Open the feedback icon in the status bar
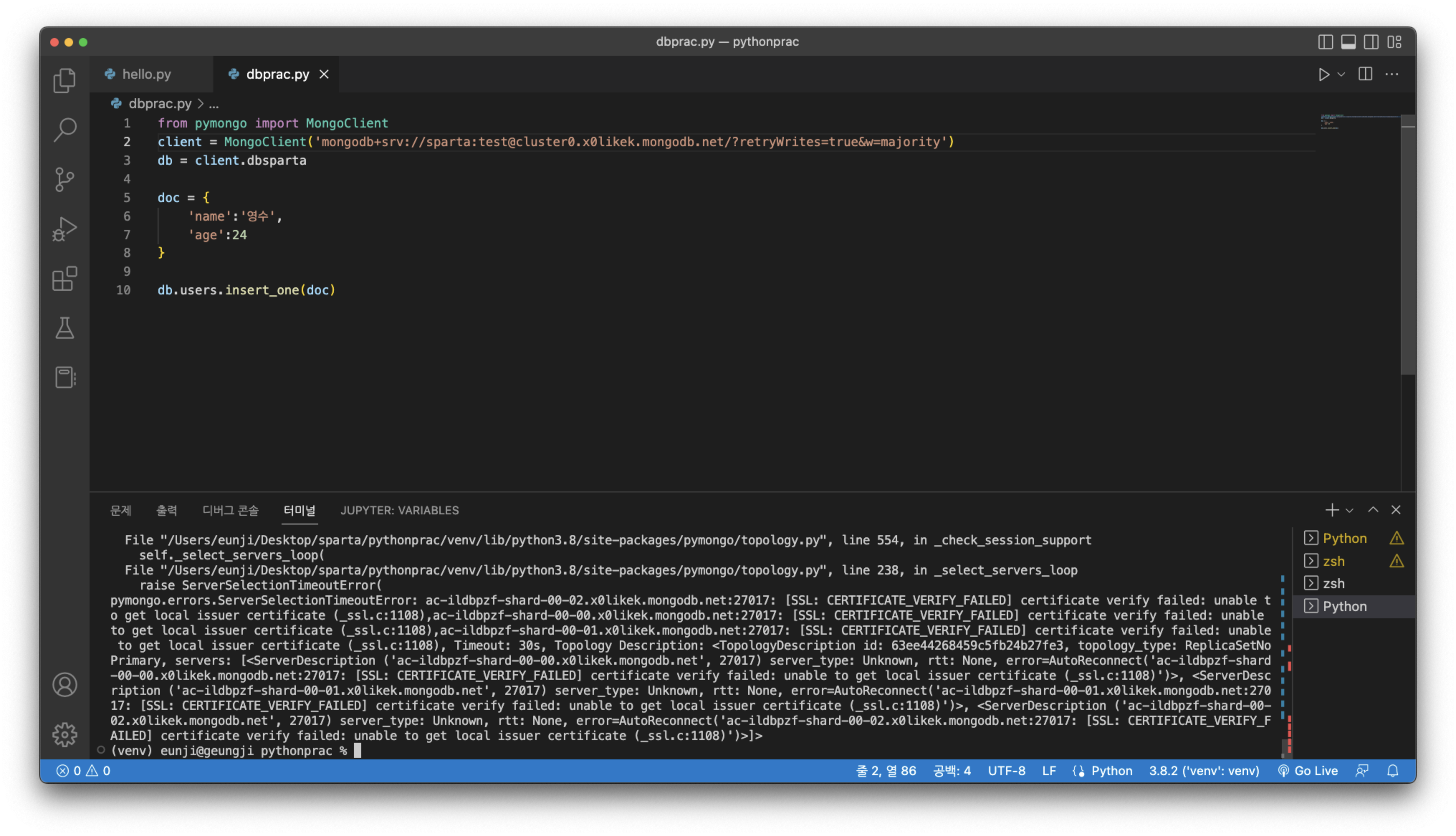The image size is (1456, 836). point(1362,770)
